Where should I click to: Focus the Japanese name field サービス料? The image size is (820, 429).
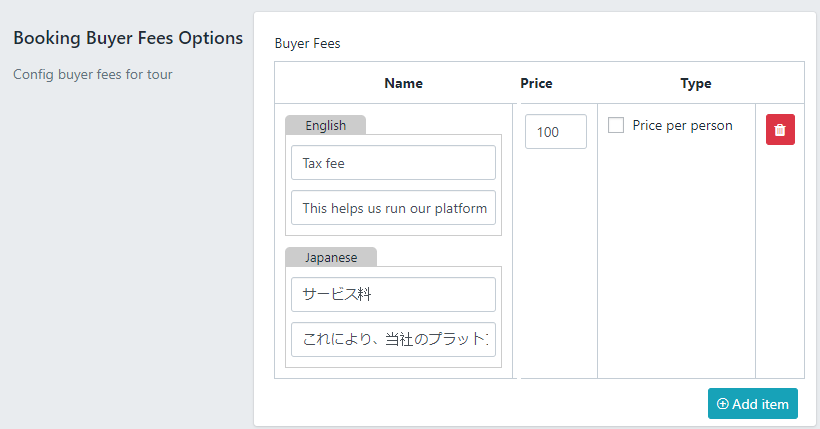393,295
